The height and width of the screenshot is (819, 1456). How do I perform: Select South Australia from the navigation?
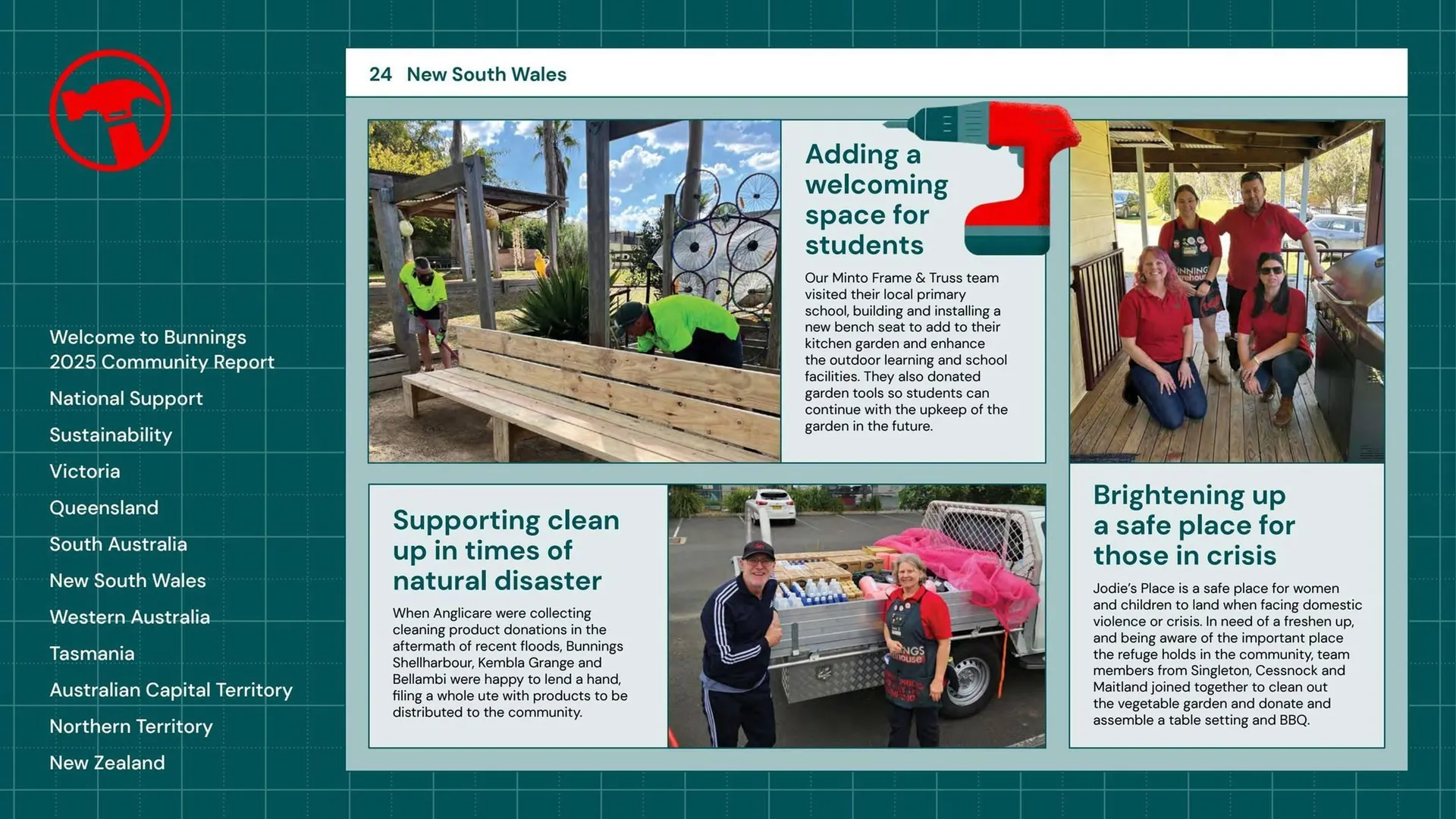point(118,544)
